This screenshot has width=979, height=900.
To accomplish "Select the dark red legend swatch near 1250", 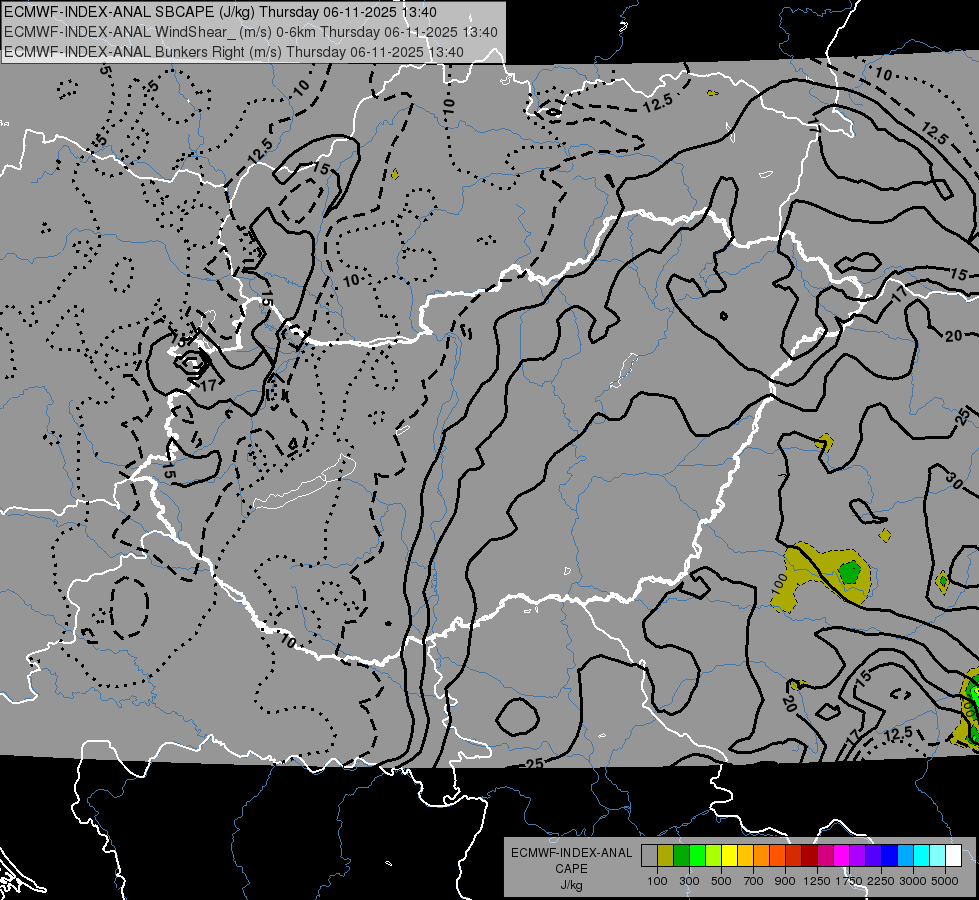I will (809, 856).
